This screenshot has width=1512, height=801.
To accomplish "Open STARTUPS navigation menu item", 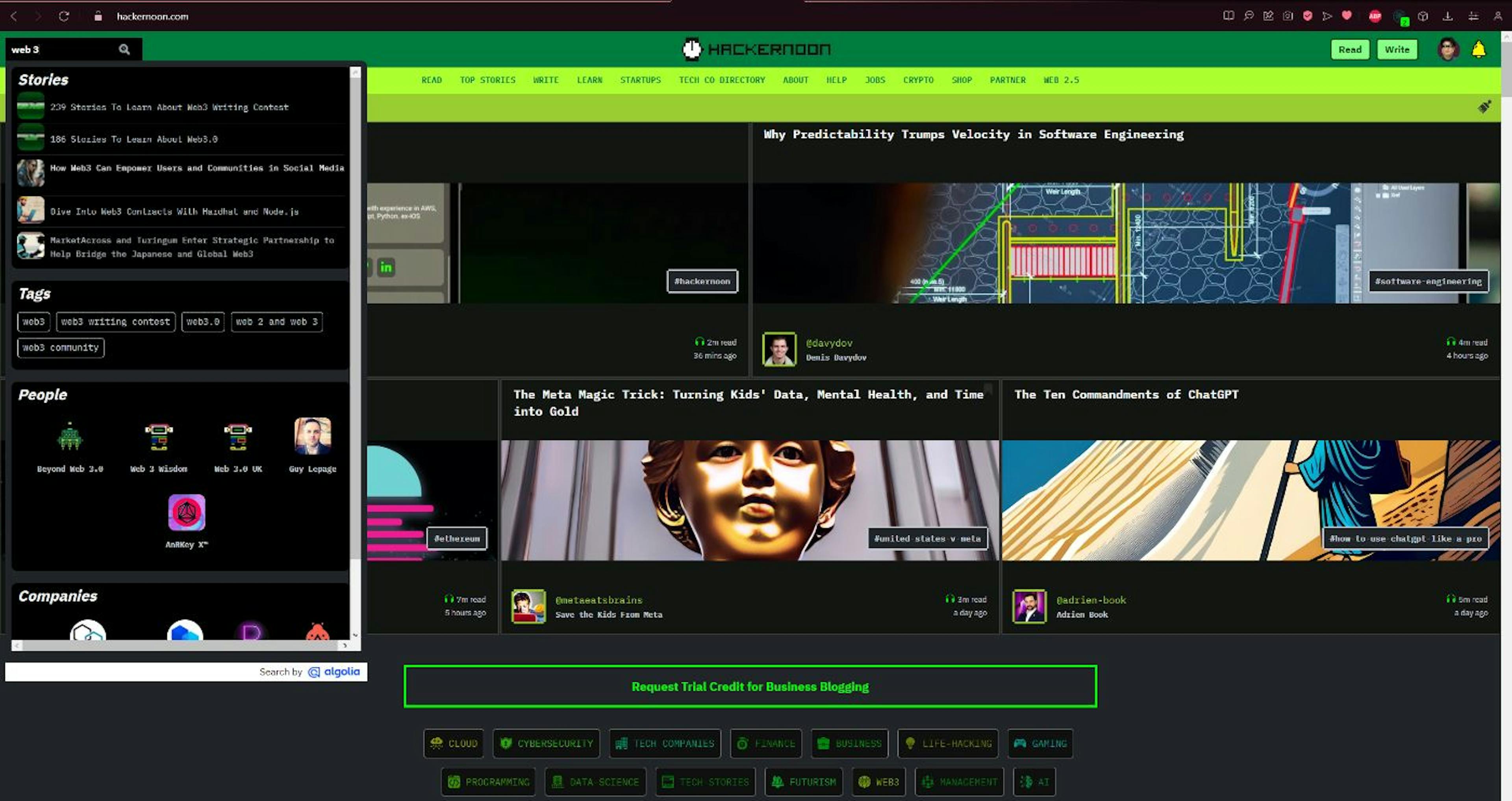I will click(x=640, y=80).
